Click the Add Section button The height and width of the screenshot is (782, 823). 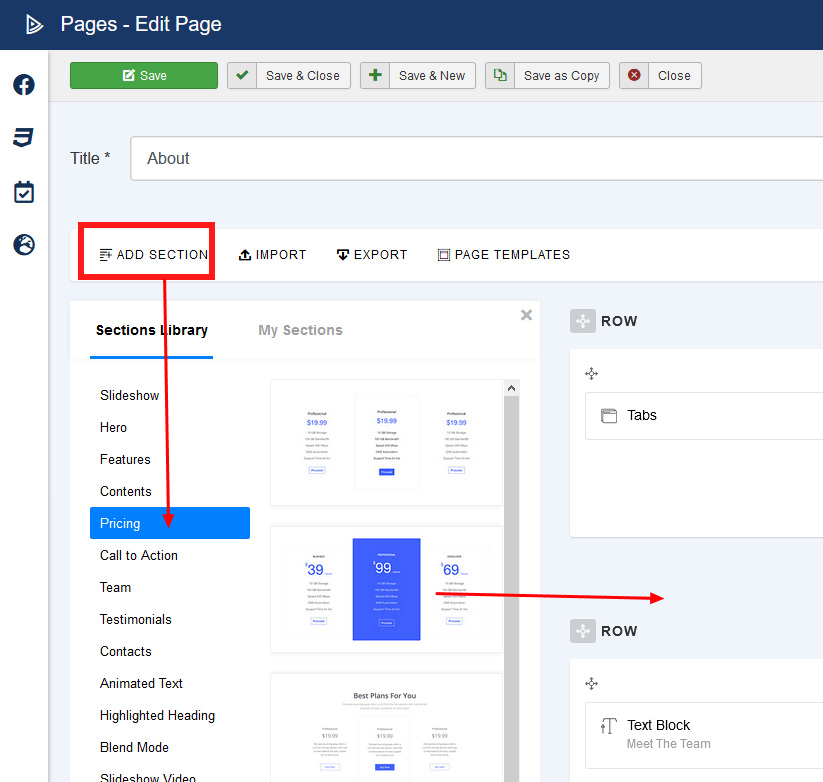coord(153,255)
